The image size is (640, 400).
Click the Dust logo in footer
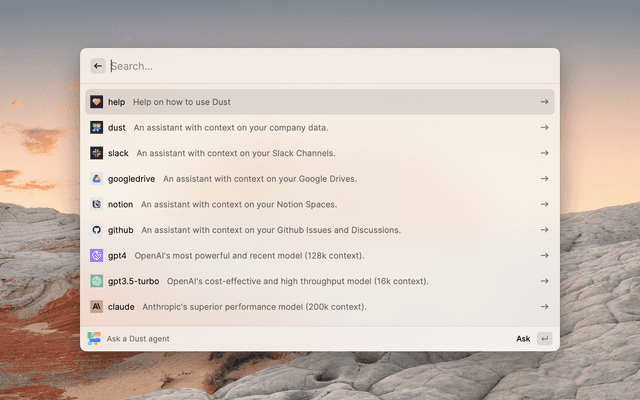click(94, 339)
